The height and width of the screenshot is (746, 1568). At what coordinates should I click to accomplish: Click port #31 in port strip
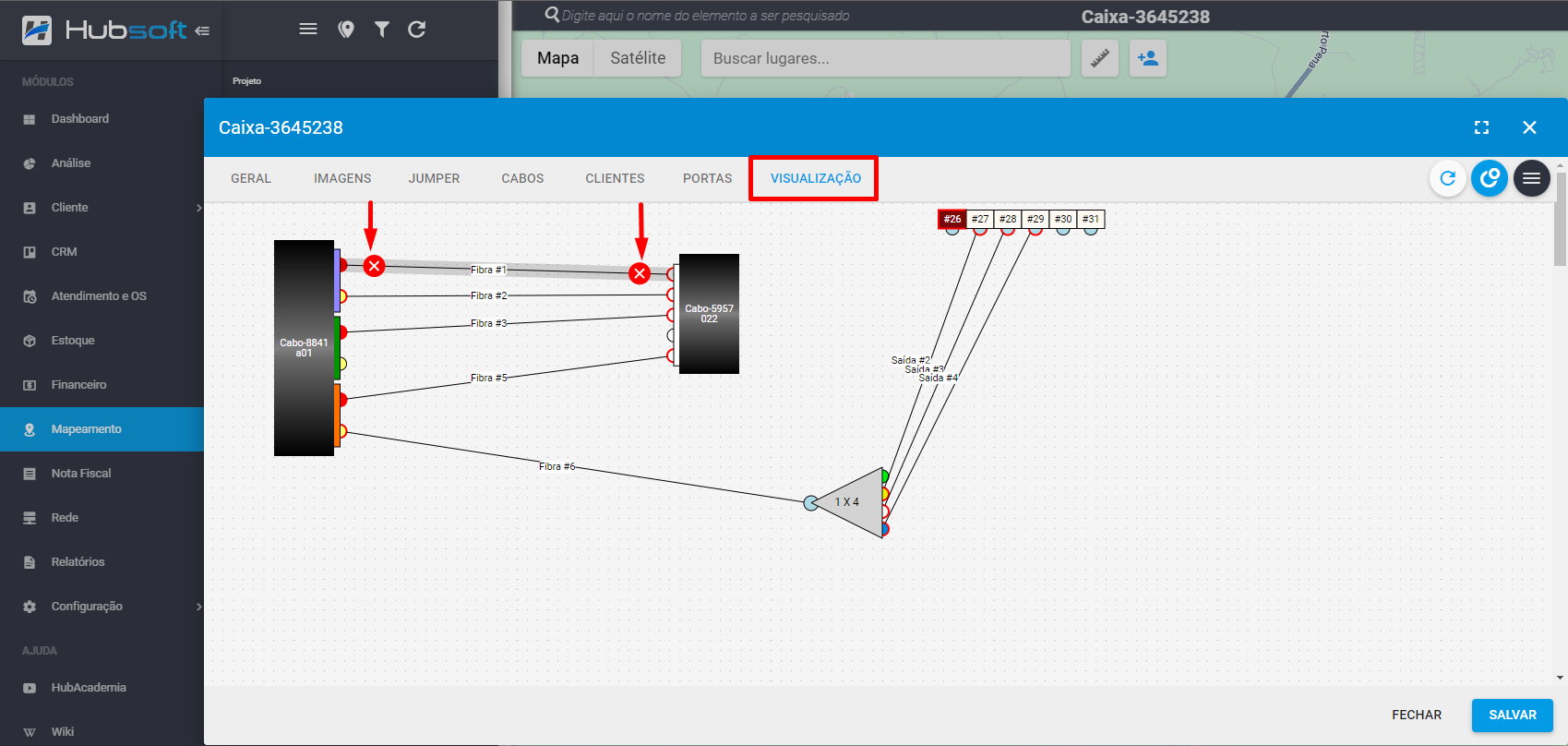(x=1091, y=219)
